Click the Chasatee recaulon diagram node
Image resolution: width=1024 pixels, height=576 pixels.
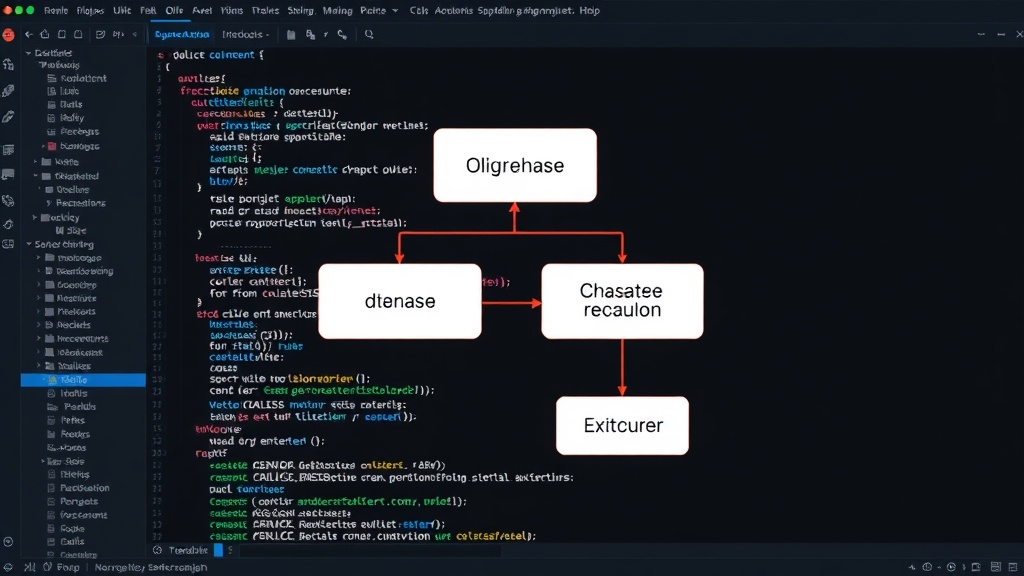click(622, 300)
